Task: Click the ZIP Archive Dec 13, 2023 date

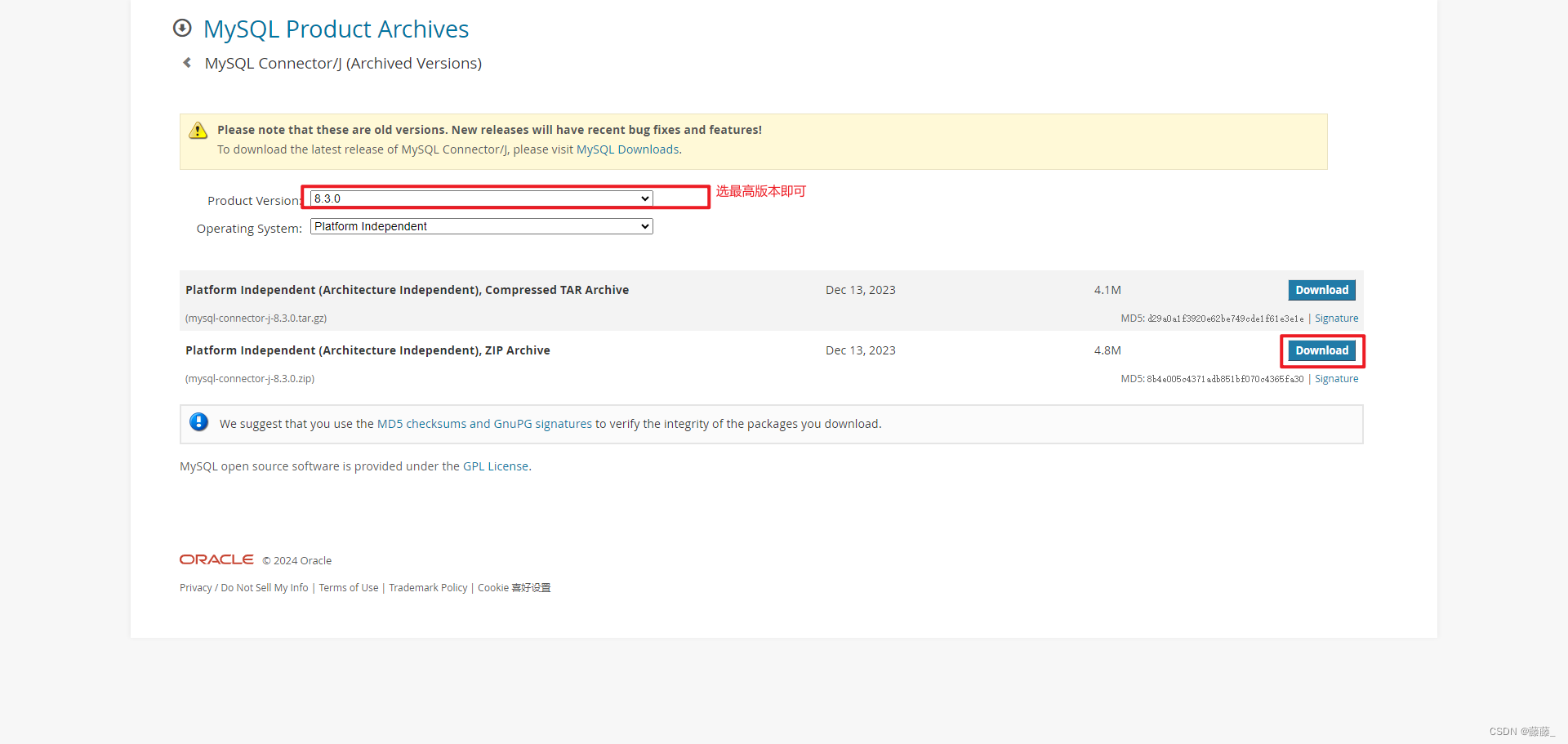Action: (x=860, y=350)
